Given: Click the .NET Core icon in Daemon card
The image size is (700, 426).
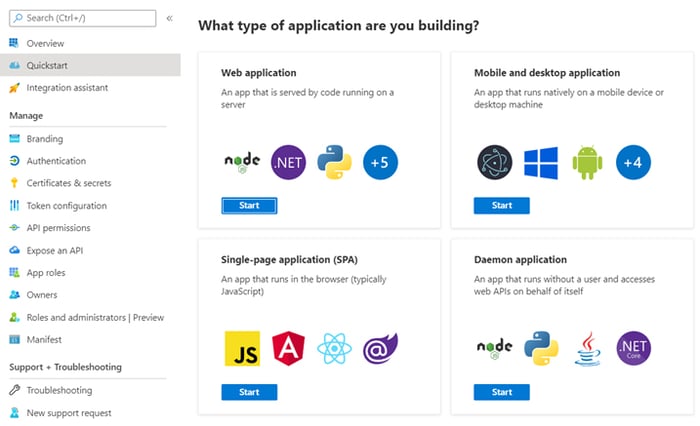Looking at the screenshot, I should (633, 348).
